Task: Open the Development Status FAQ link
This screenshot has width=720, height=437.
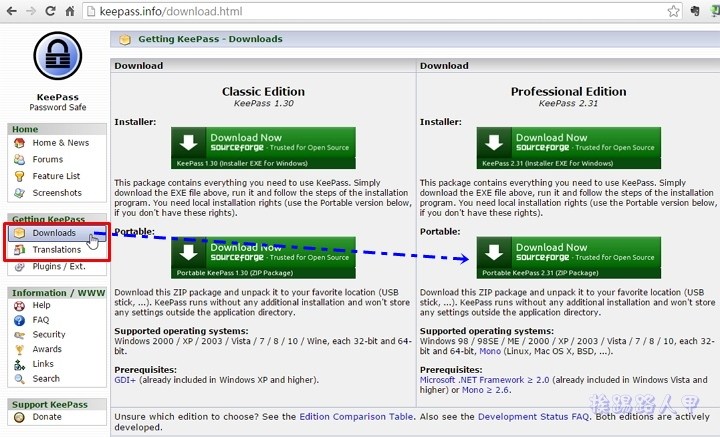Action: point(533,417)
